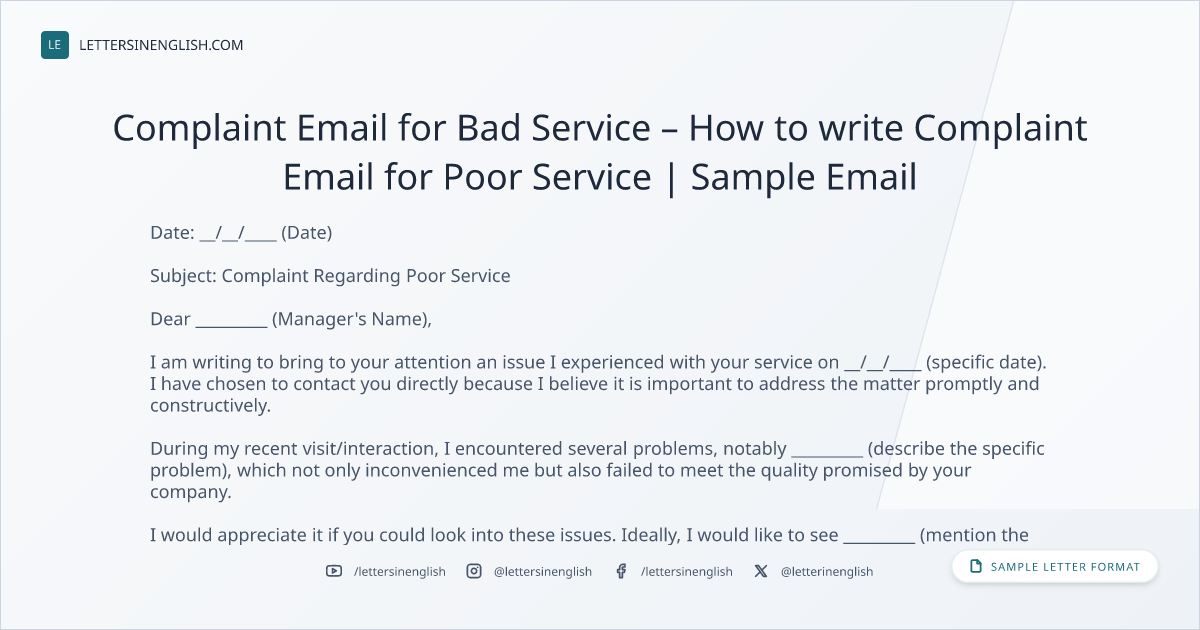The image size is (1200, 630).
Task: Click the Sample Letter Format button
Action: tap(1055, 567)
